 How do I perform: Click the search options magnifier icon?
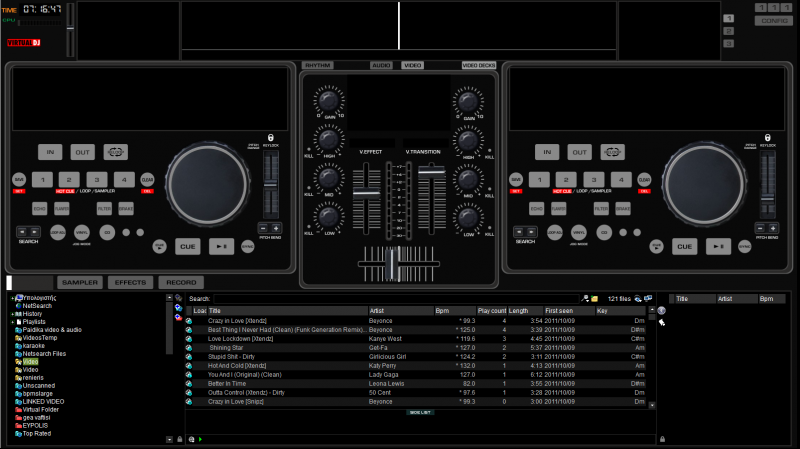[585, 298]
